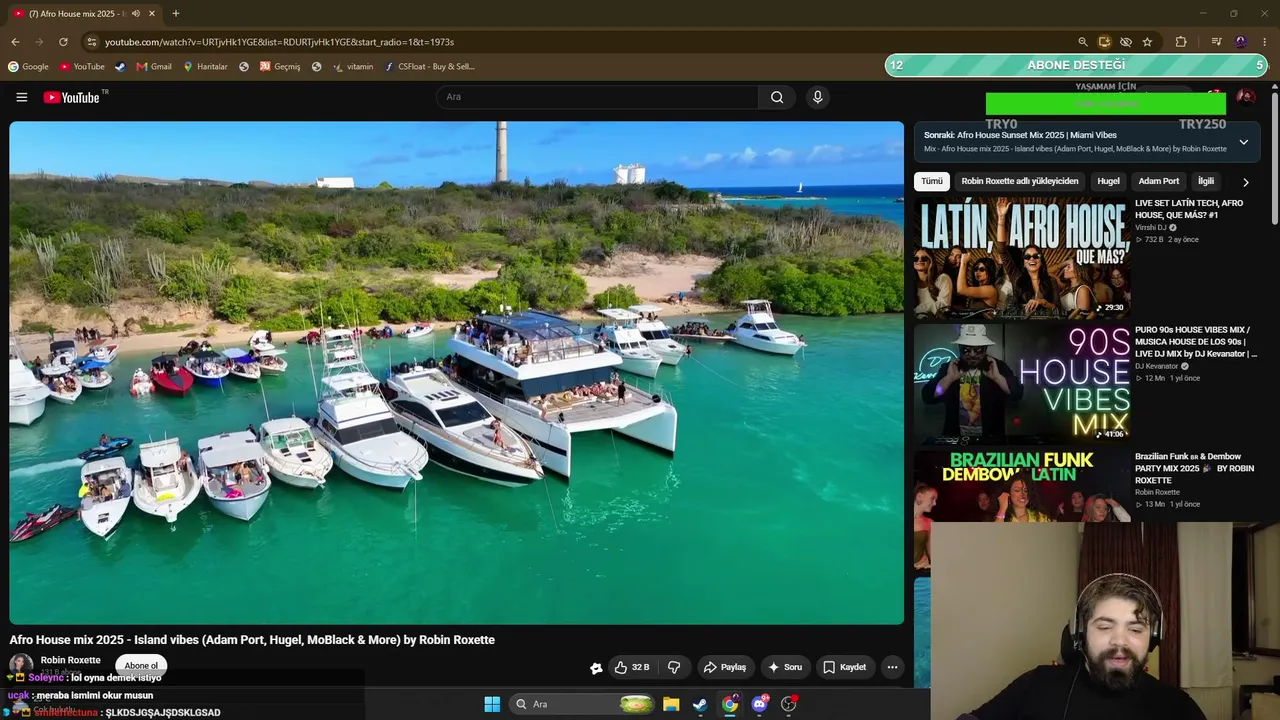Open a new browser tab
1280x720 pixels.
tap(176, 14)
